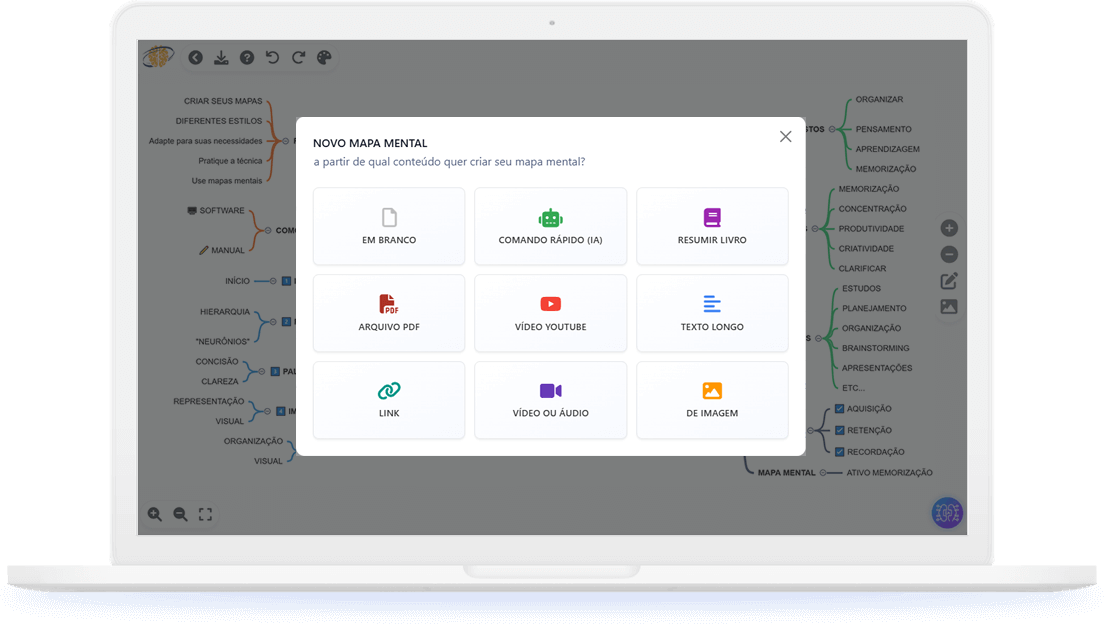Open the node edit pencil icon
1104x624 pixels.
click(948, 280)
